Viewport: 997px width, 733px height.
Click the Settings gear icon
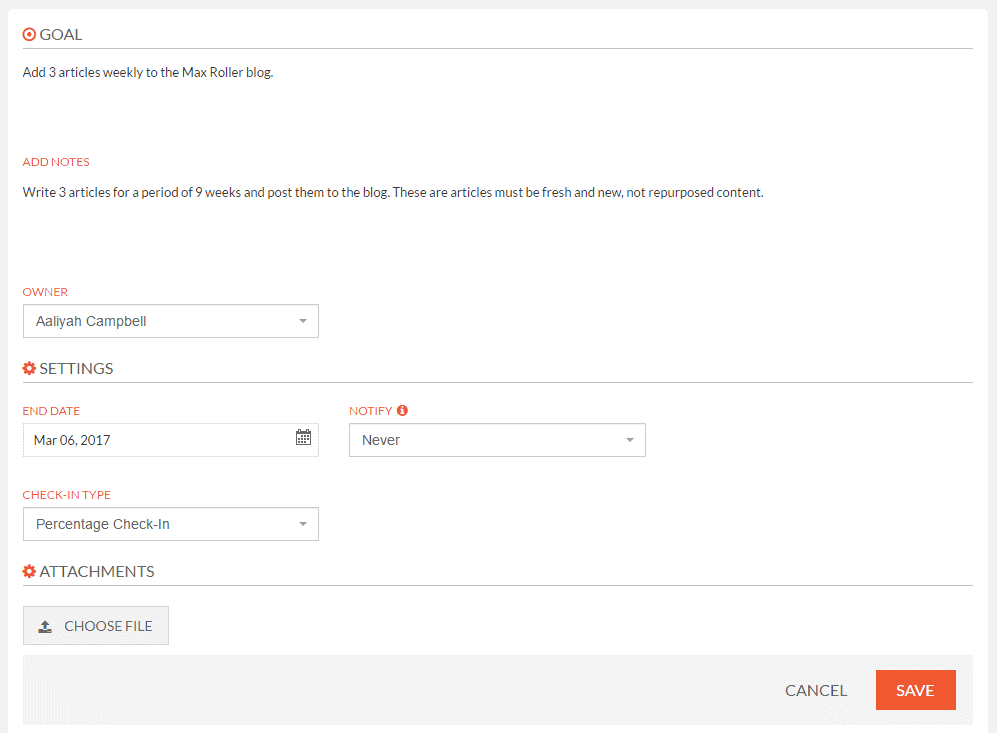tap(29, 368)
